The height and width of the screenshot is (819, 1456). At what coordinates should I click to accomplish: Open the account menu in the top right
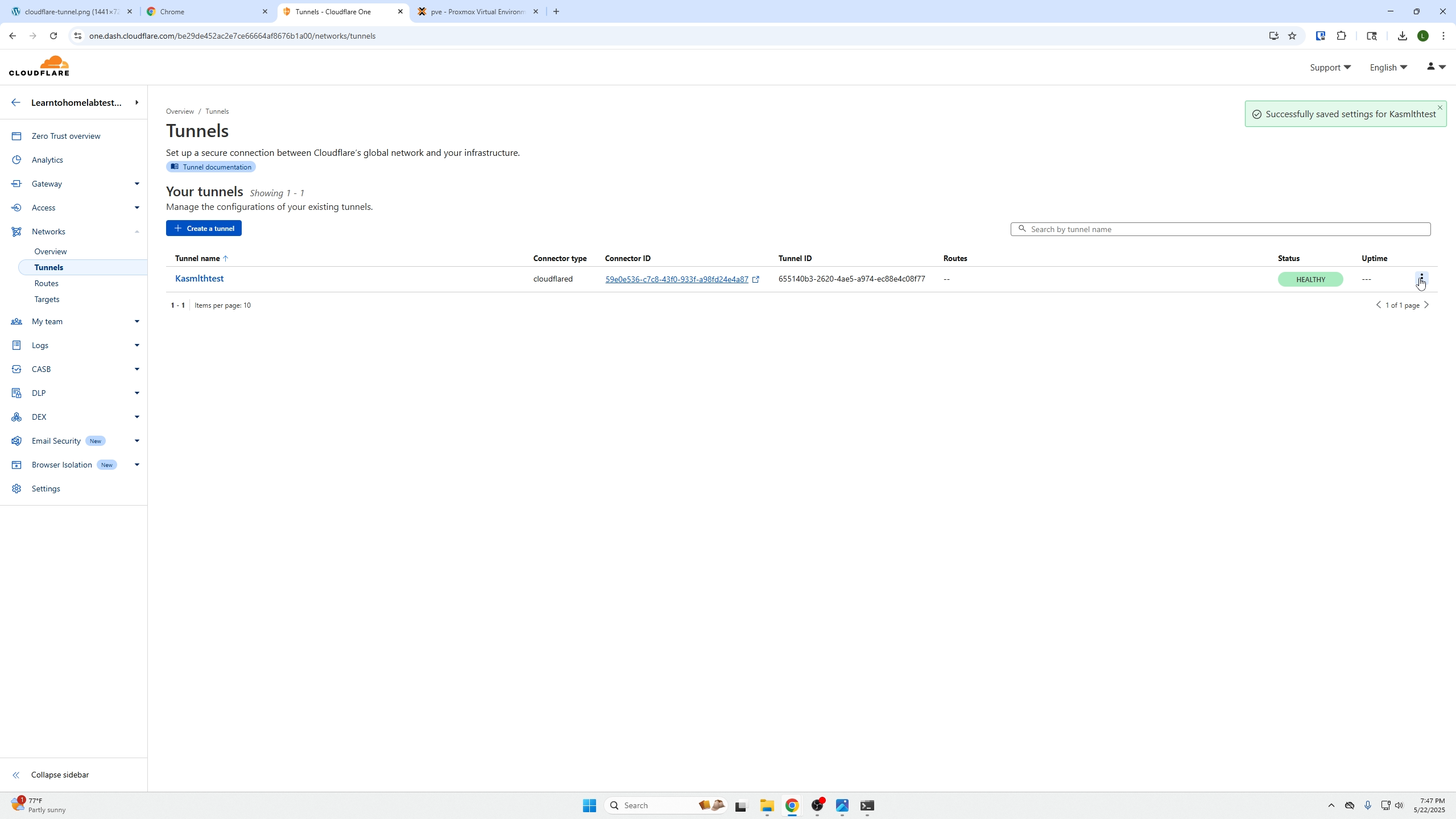1434,67
